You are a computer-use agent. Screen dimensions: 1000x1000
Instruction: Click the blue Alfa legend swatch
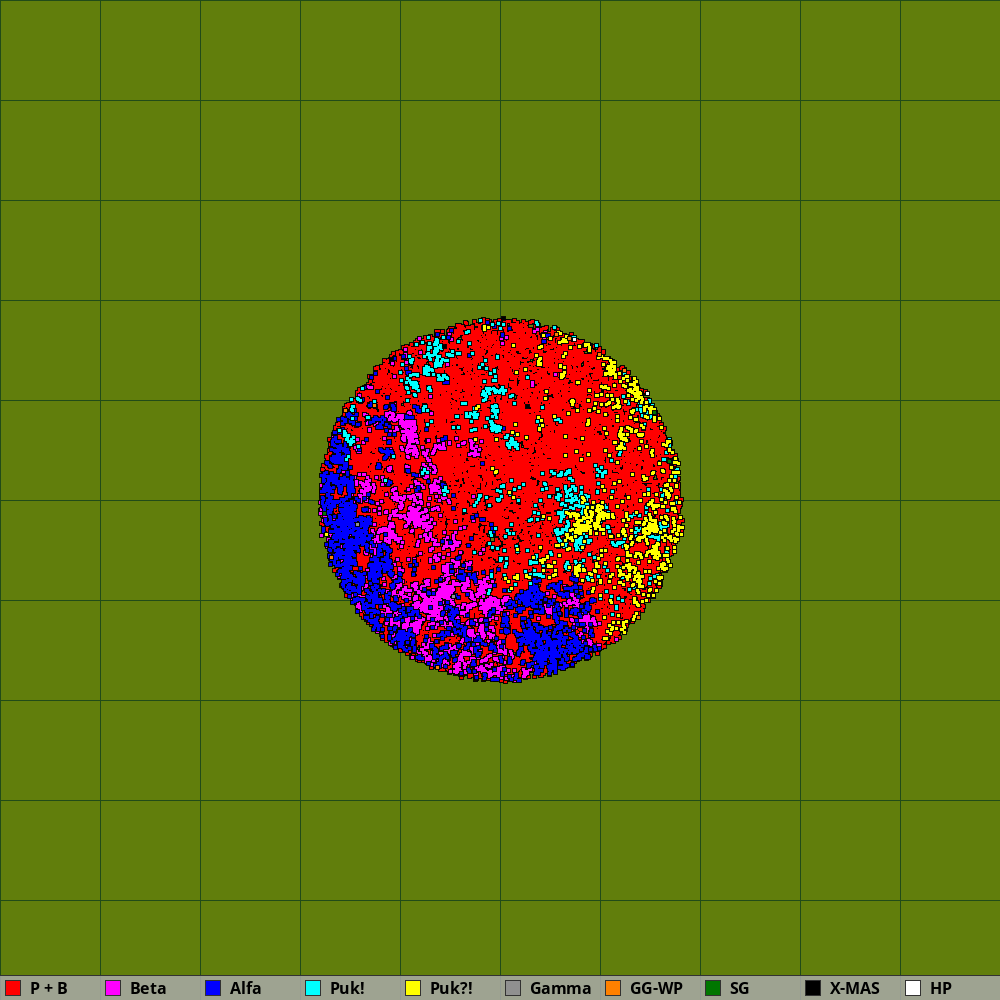point(213,988)
